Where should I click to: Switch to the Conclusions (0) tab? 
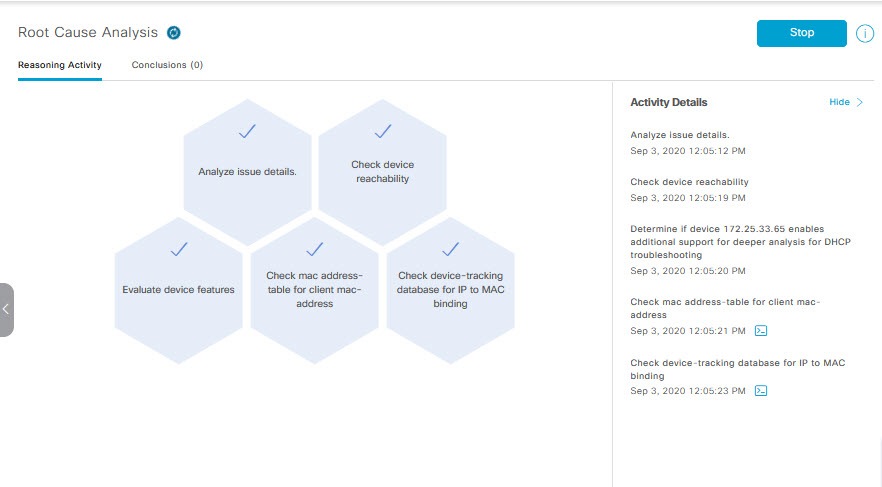click(x=167, y=65)
